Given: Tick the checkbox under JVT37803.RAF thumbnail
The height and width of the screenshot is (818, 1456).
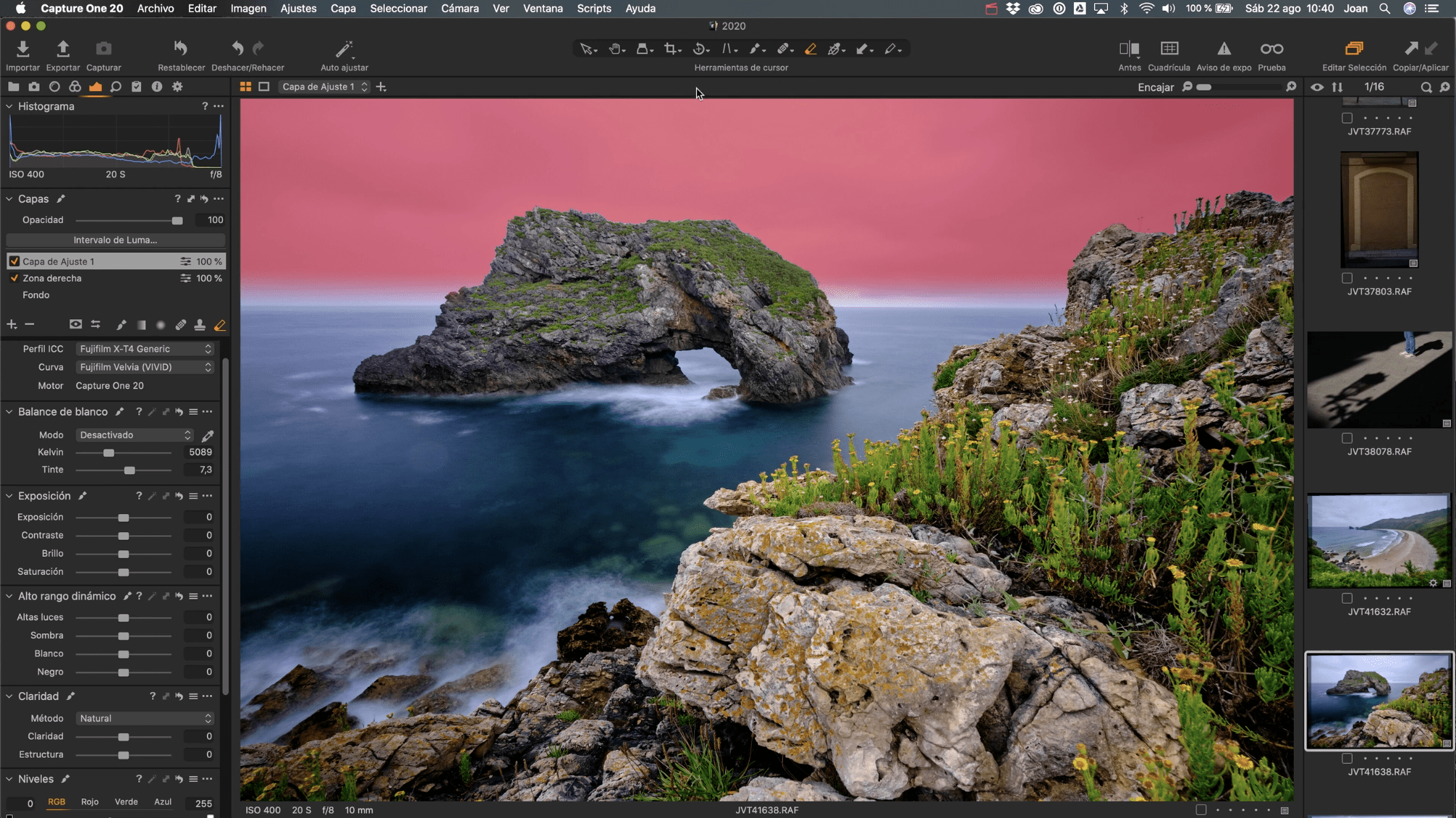Looking at the screenshot, I should coord(1347,278).
